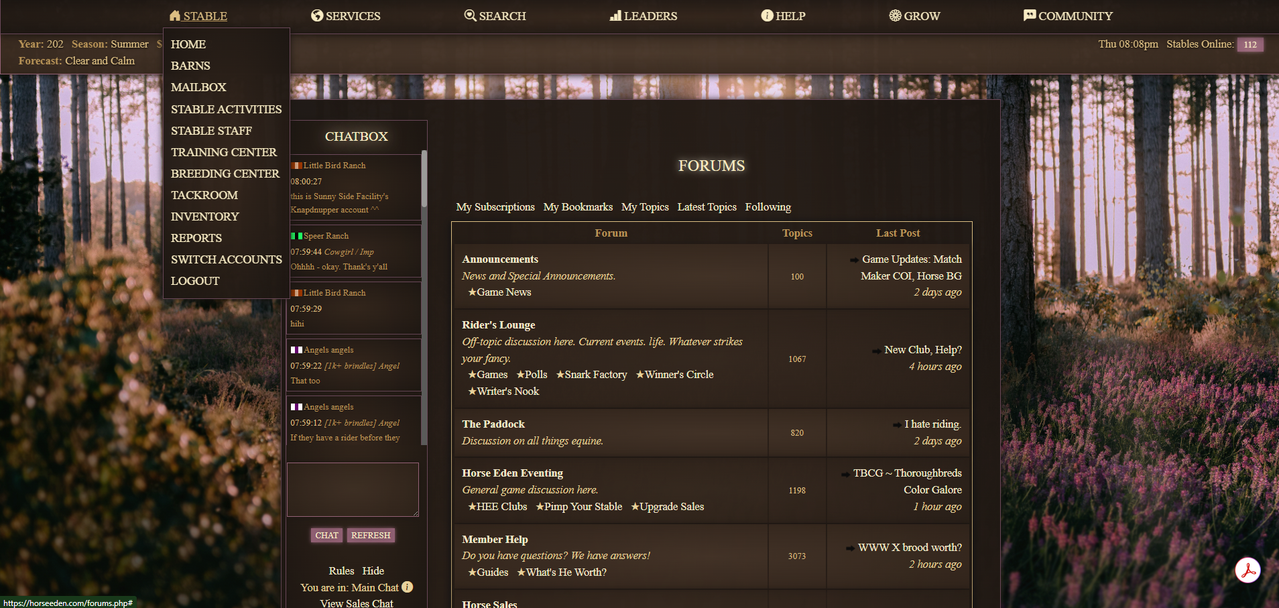Screen dimensions: 1279x608
Task: Switch to My Subscriptions tab
Action: pos(495,207)
